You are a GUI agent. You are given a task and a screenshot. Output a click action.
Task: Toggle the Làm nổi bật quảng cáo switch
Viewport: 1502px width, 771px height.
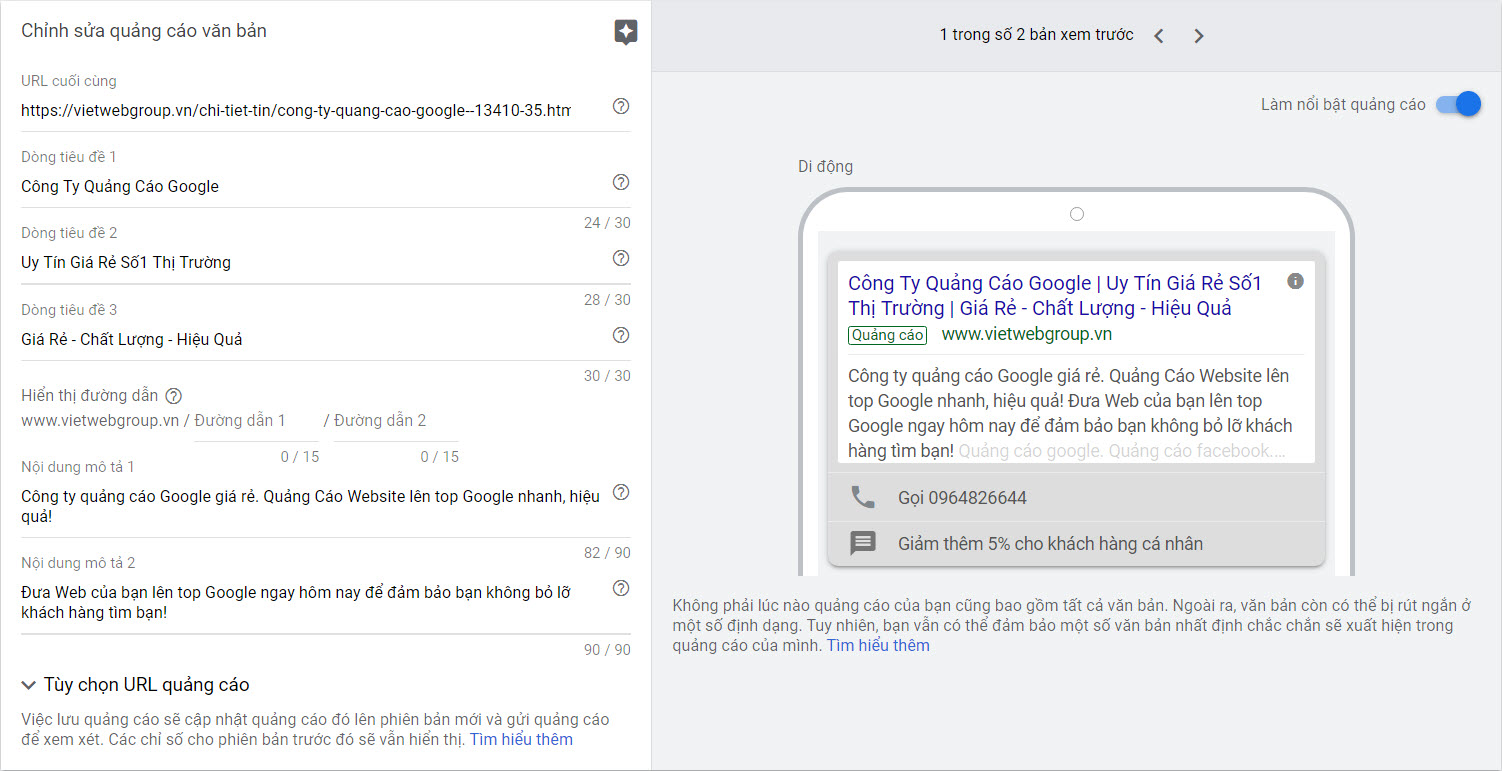click(1457, 104)
